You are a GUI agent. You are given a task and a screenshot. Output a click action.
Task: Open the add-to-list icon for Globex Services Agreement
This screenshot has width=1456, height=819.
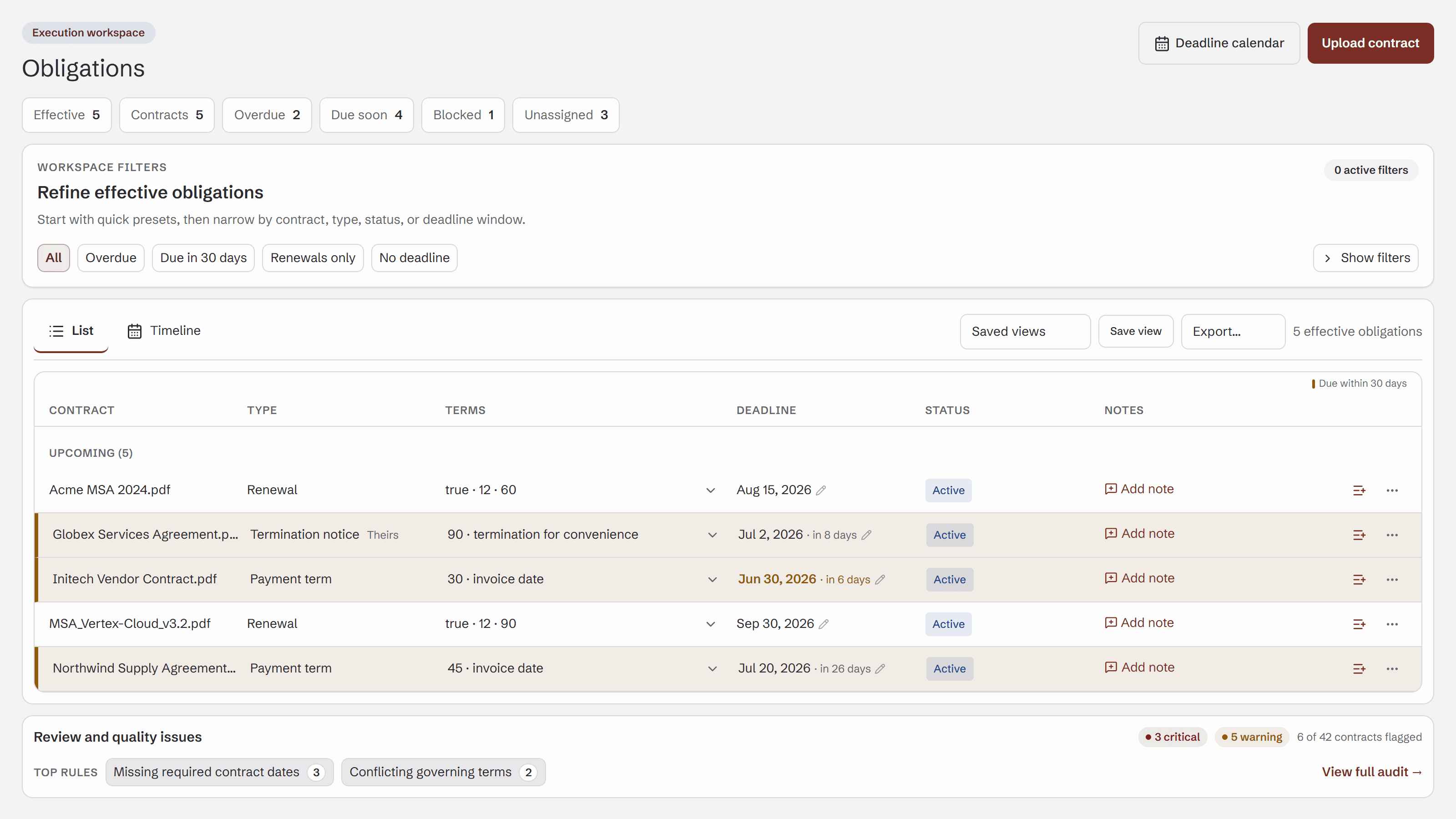[x=1359, y=535]
